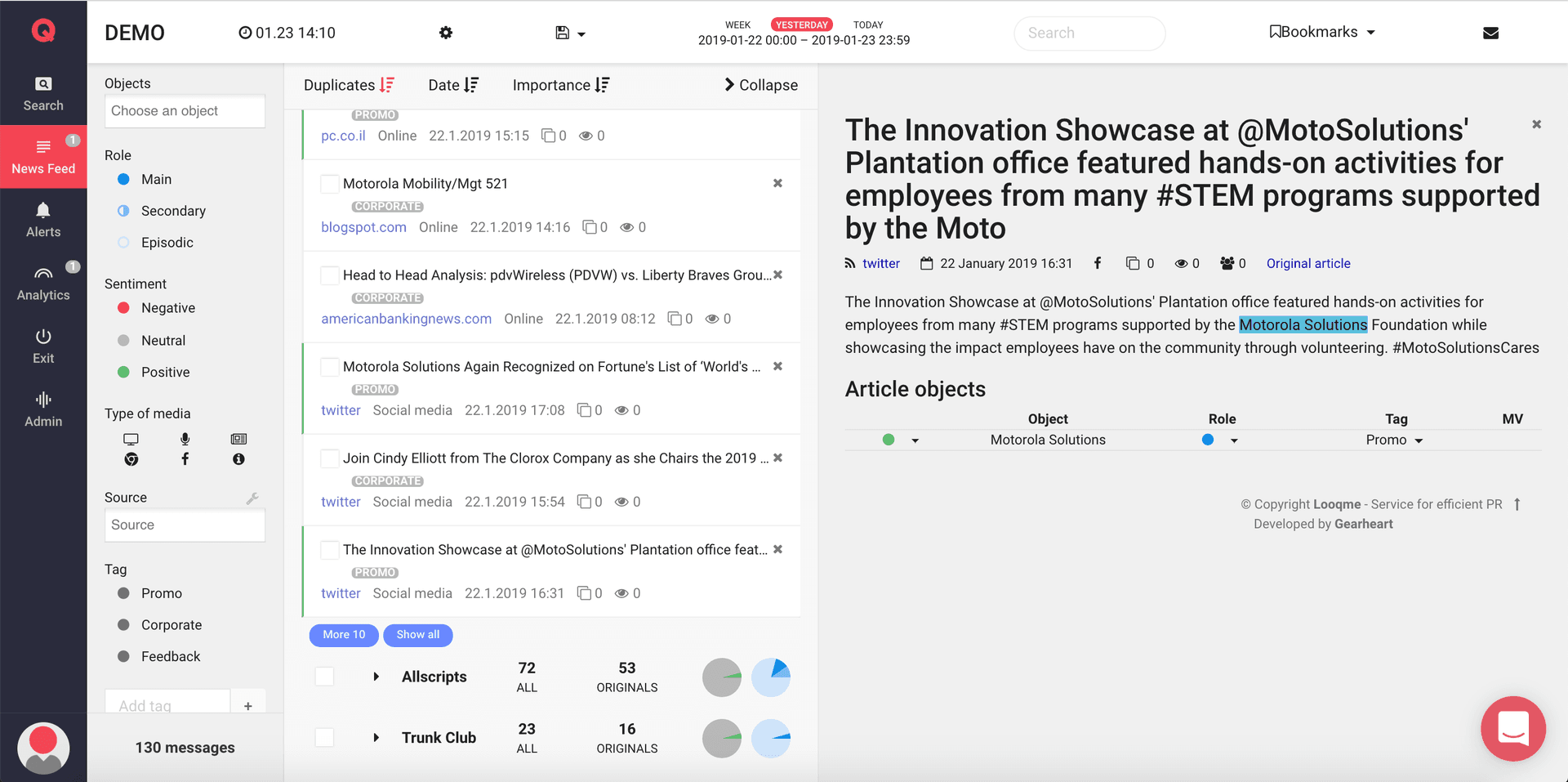Click the Show all button
The height and width of the screenshot is (782, 1568).
click(x=418, y=635)
